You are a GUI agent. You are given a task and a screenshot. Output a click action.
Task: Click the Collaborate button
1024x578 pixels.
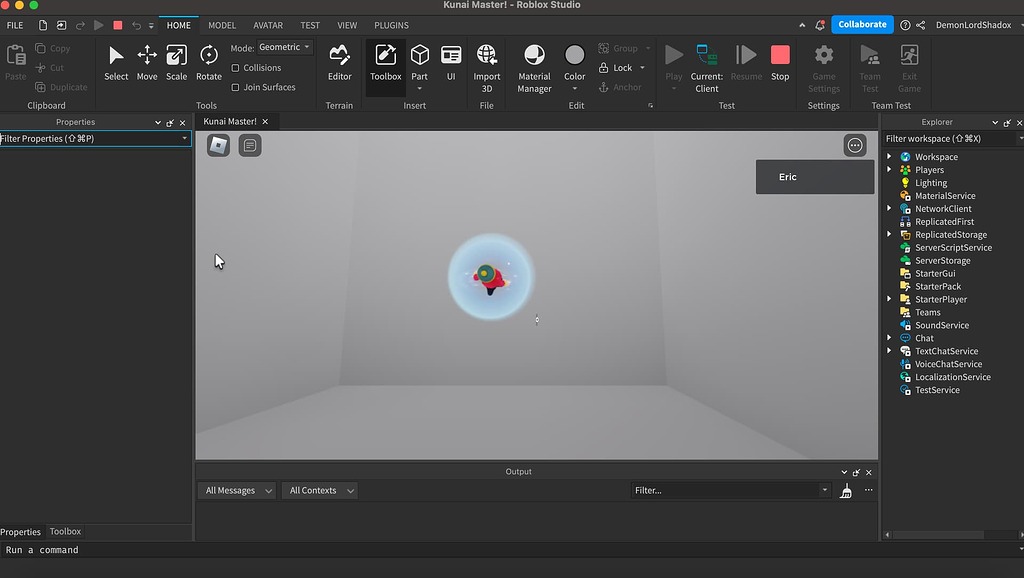coord(862,24)
